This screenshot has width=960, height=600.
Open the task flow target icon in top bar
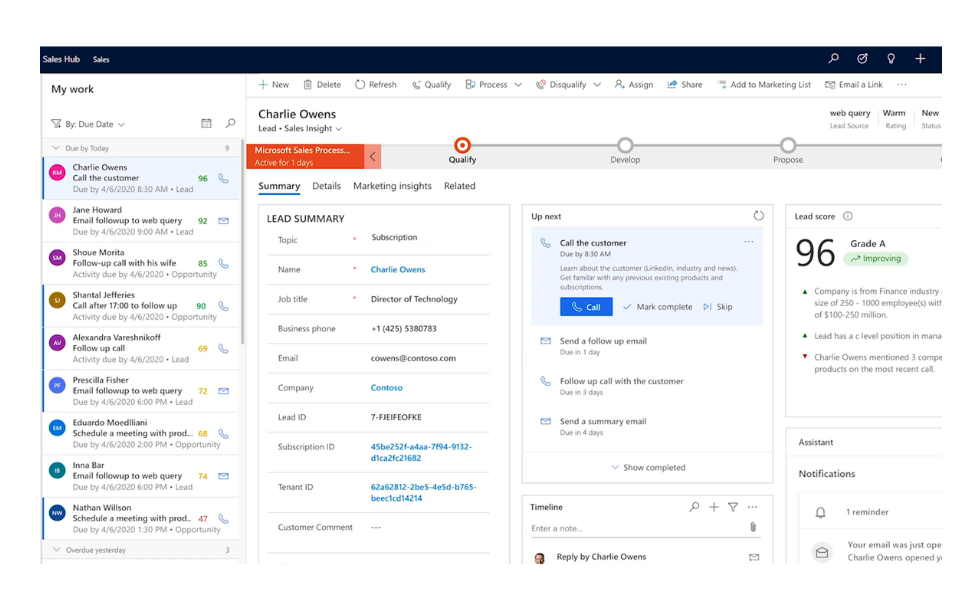(862, 59)
